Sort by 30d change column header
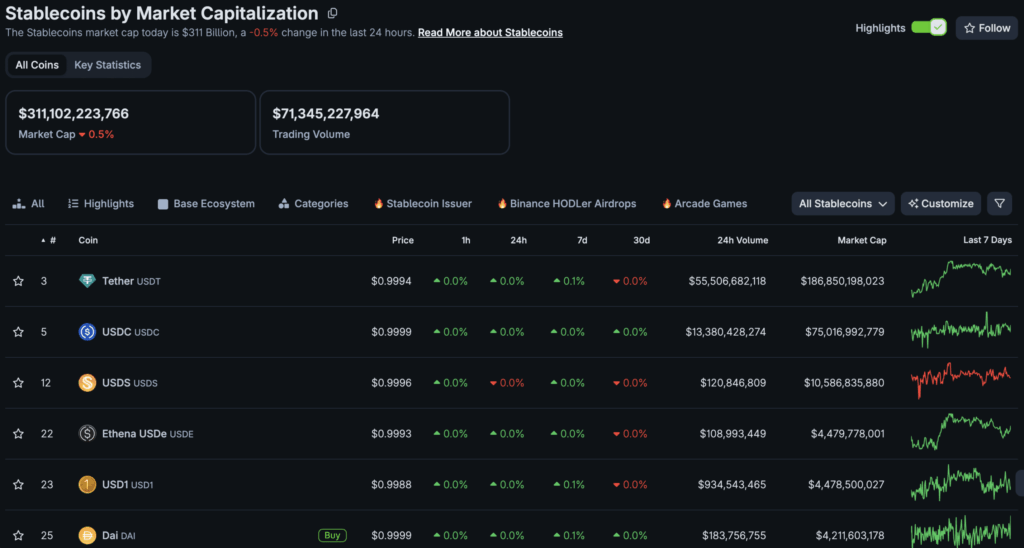The height and width of the screenshot is (548, 1024). coord(641,240)
